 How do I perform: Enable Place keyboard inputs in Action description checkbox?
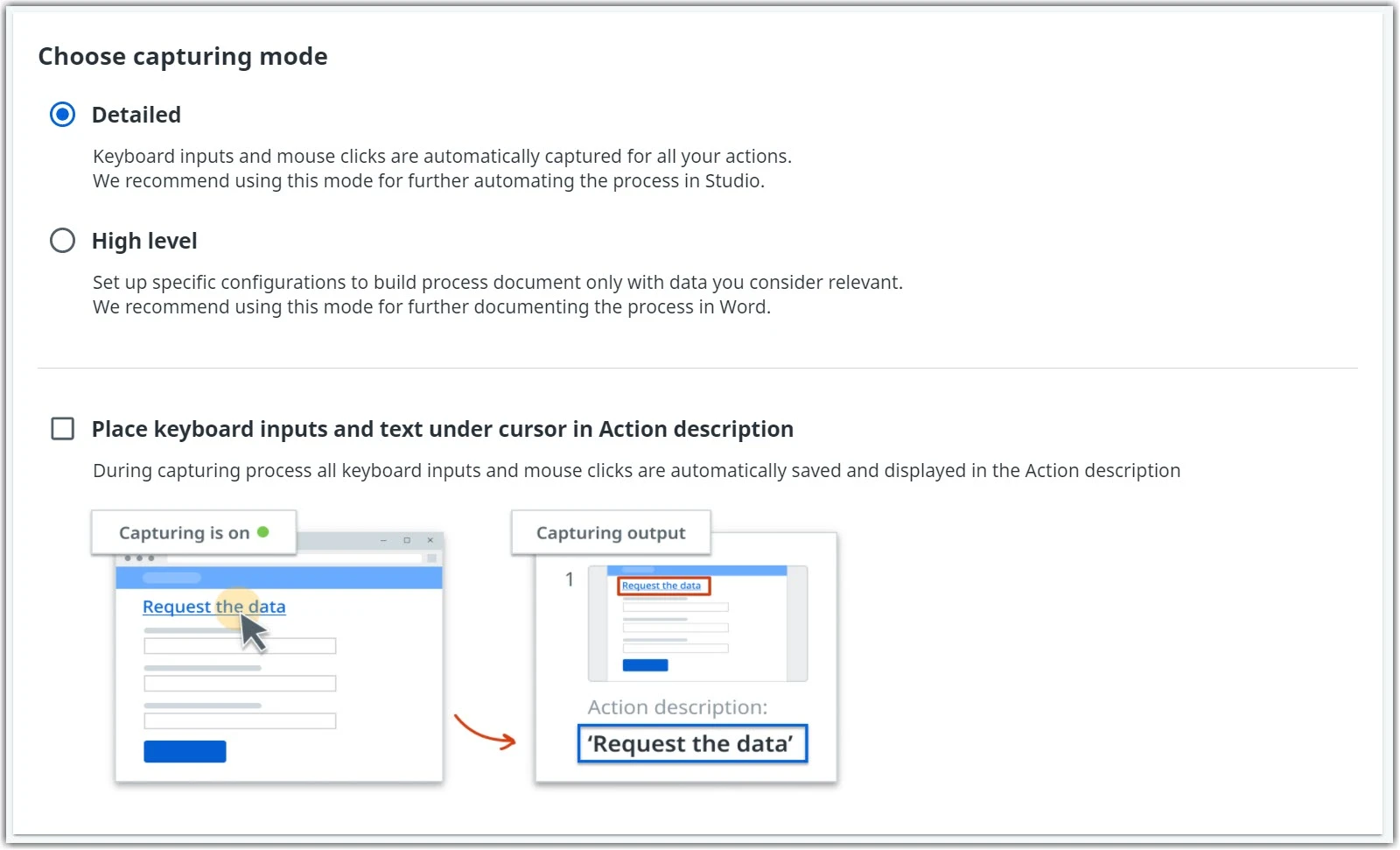click(x=62, y=429)
